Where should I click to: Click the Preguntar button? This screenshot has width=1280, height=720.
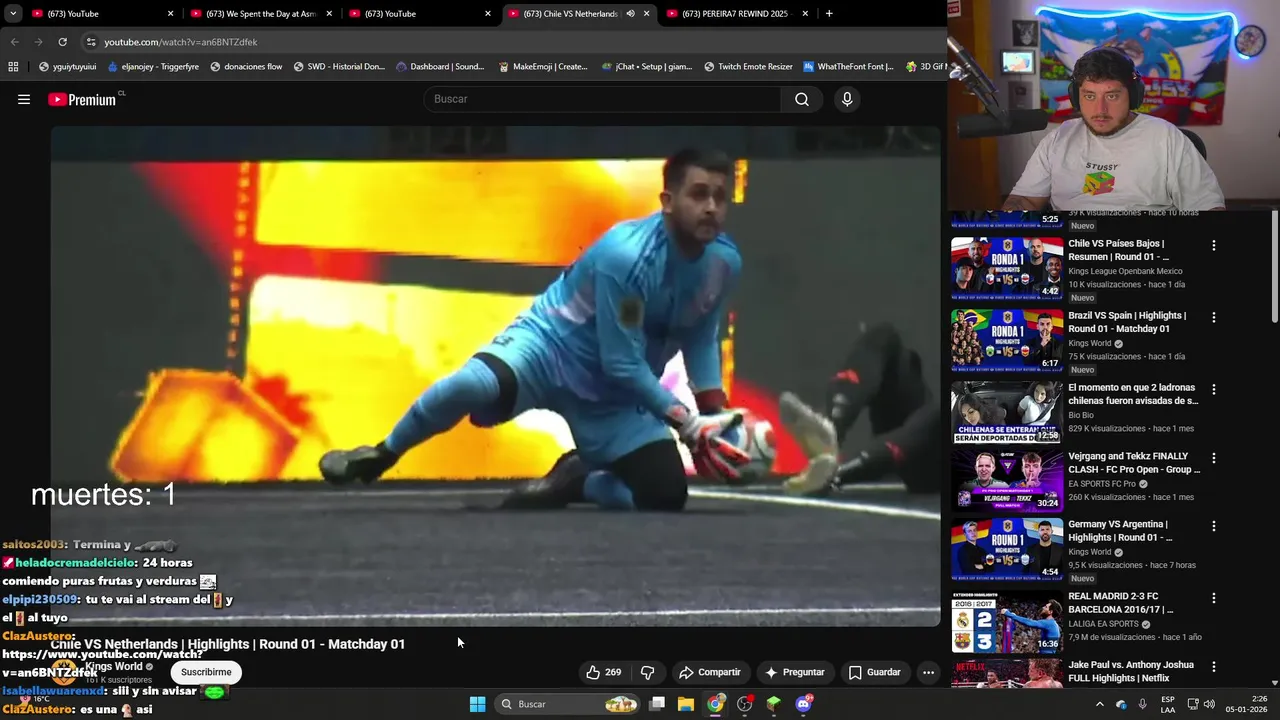click(x=795, y=672)
